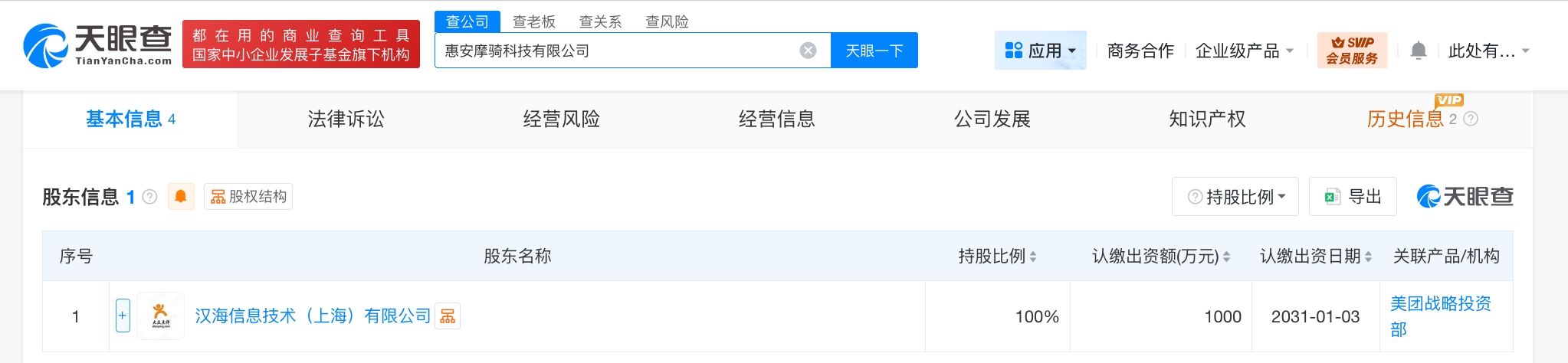Click the shareholder alert bell icon

181,197
